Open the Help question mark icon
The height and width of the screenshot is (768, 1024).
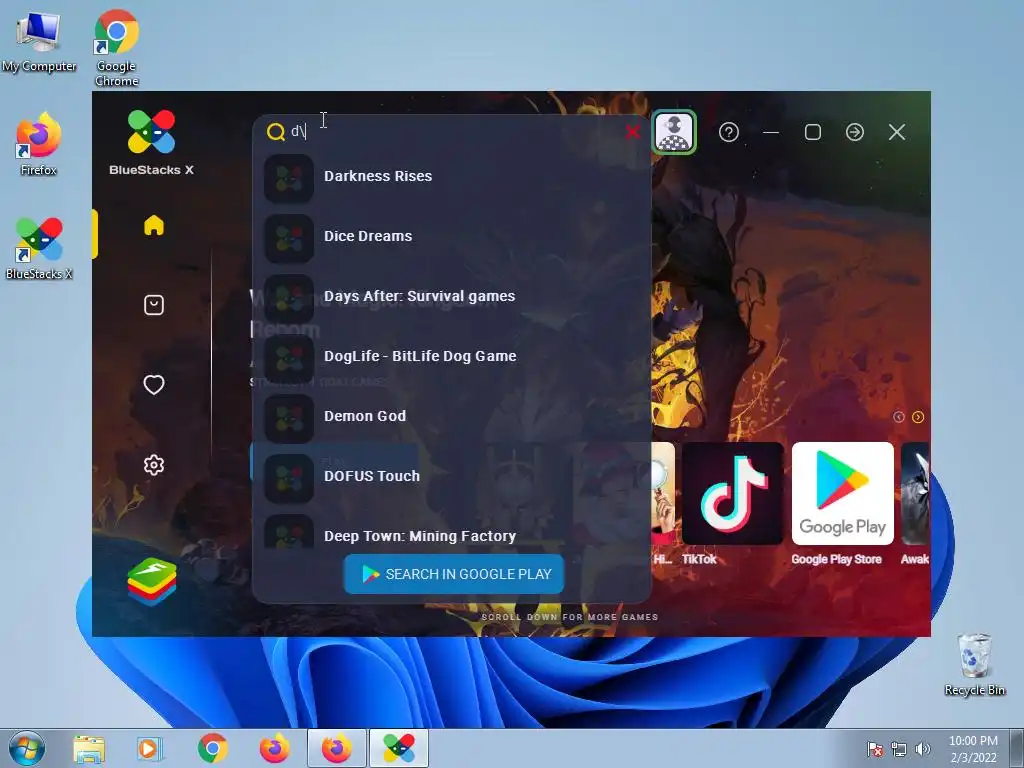click(x=729, y=132)
